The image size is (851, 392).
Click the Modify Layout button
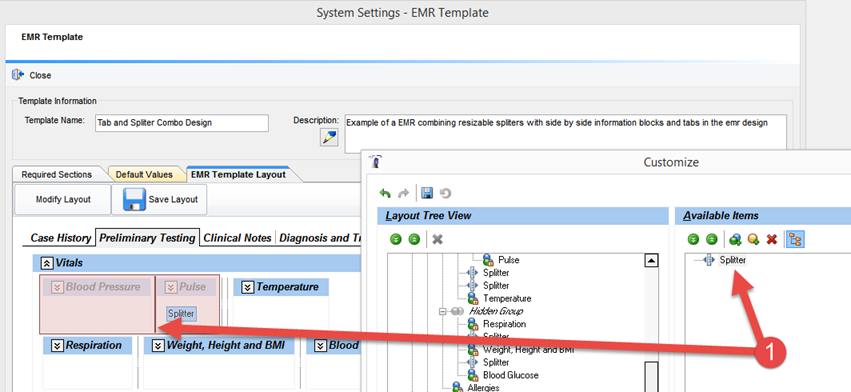(x=63, y=199)
